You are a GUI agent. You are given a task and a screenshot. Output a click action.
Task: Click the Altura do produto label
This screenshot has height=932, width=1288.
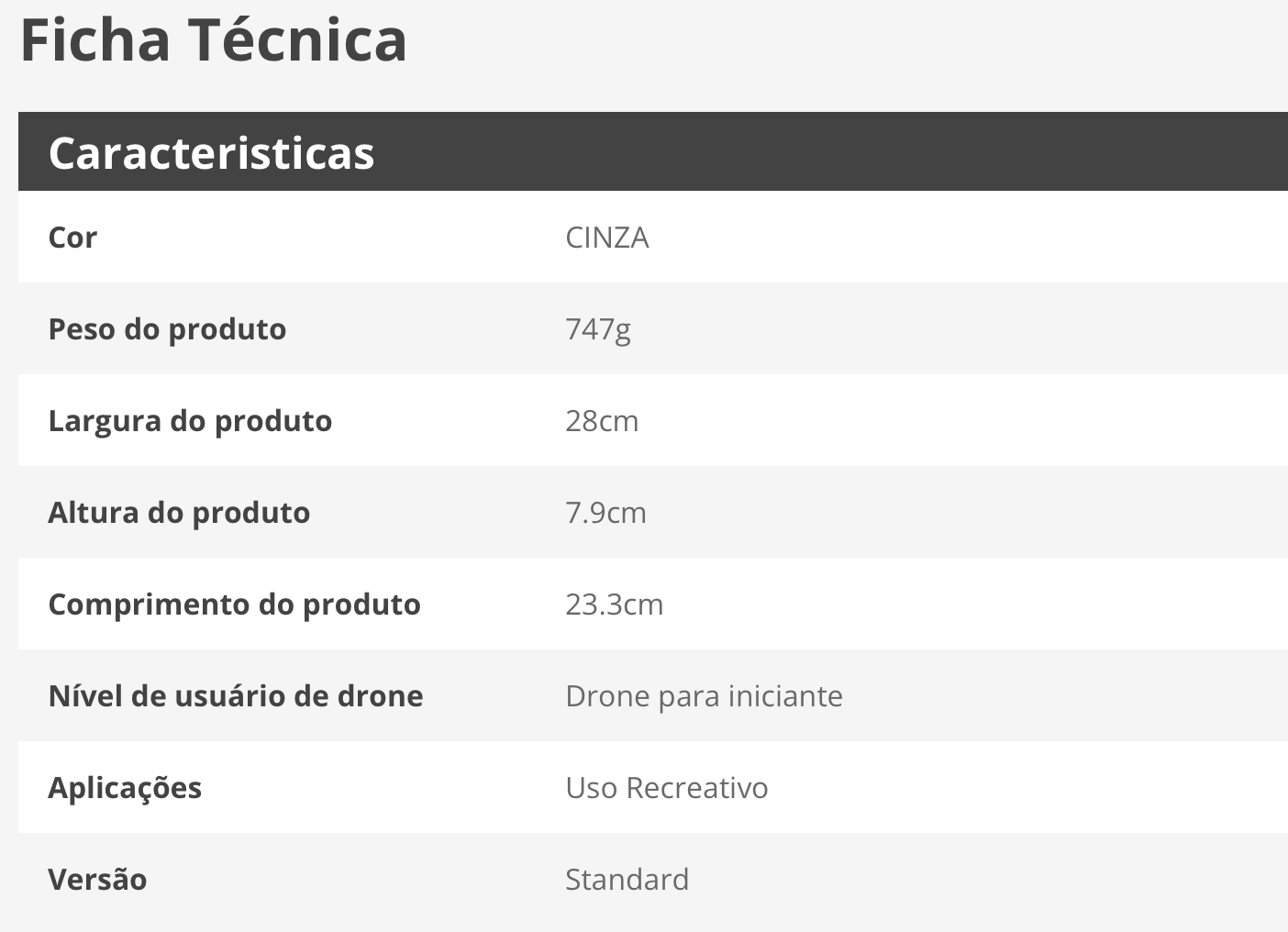[179, 513]
